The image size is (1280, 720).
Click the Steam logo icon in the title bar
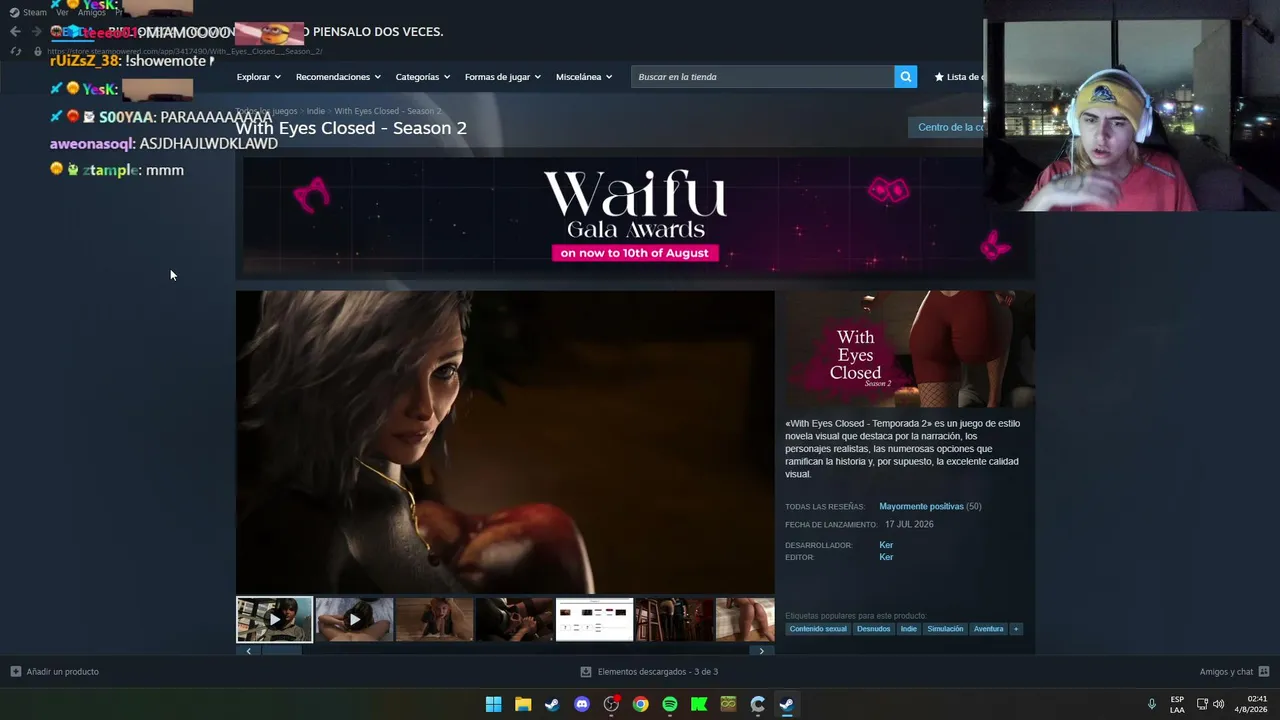(x=14, y=12)
